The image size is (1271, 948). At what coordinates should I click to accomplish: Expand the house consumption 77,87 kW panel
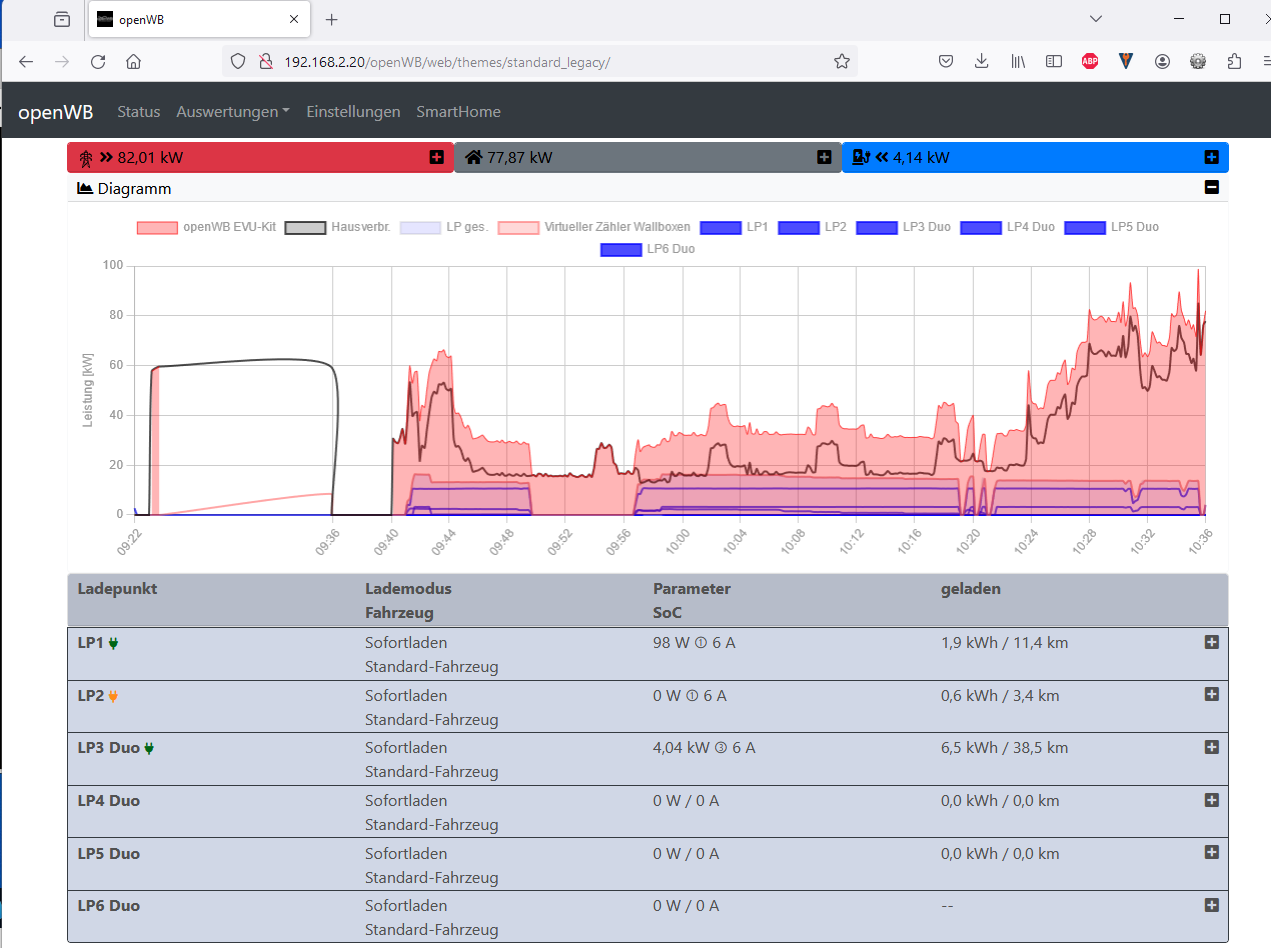tap(824, 157)
